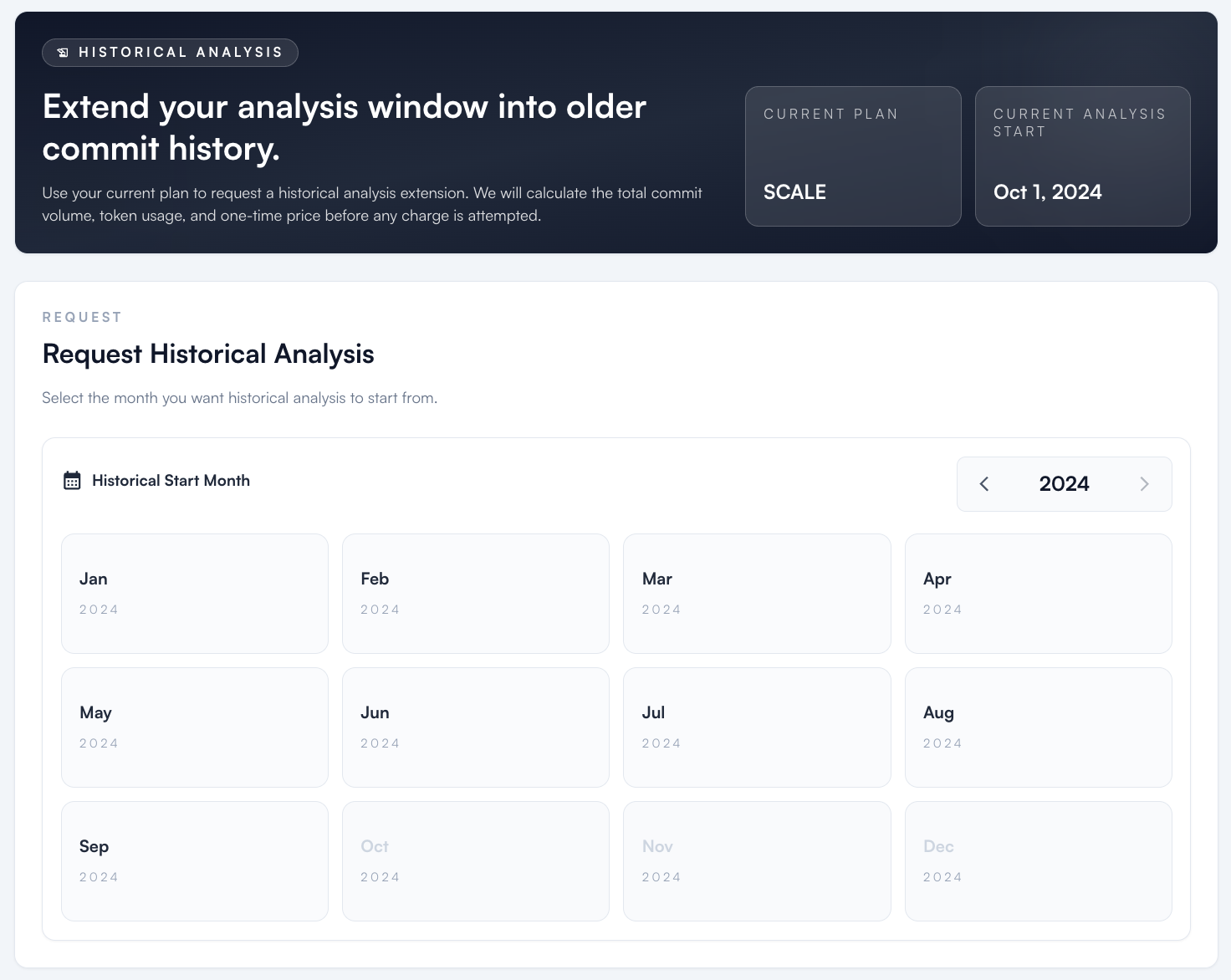Pick Sep 2024 month card
The height and width of the screenshot is (980, 1231).
pyautogui.click(x=195, y=861)
